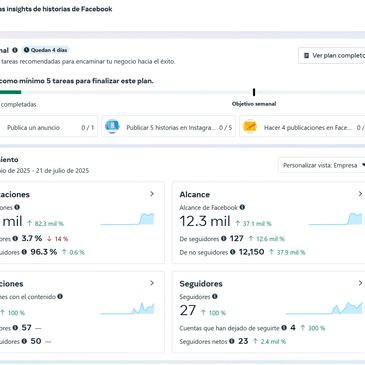This screenshot has height=365, width=365.
Task: Click the info icon left of 96.3 %
Action: [x=24, y=252]
